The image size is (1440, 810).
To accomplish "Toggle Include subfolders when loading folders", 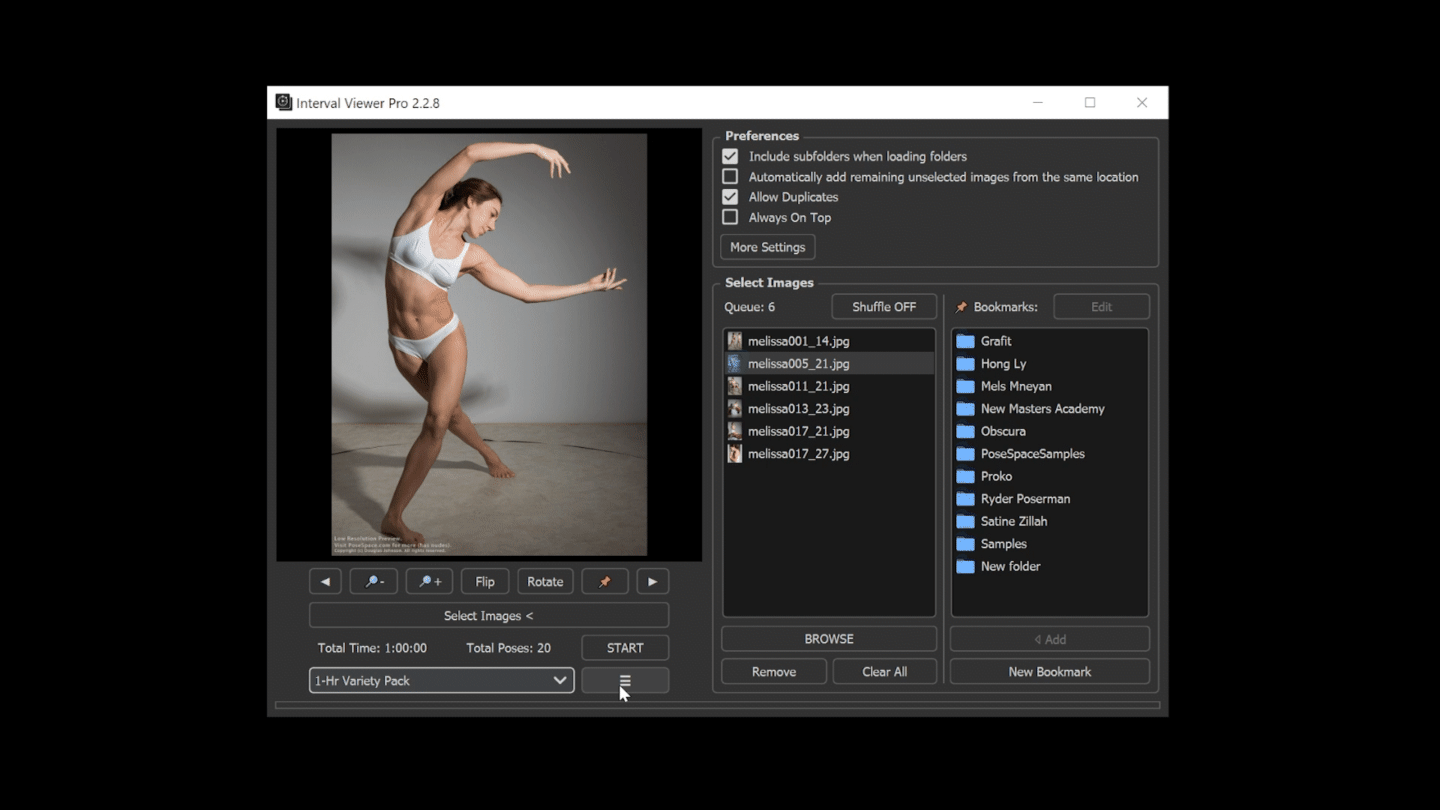I will point(730,156).
